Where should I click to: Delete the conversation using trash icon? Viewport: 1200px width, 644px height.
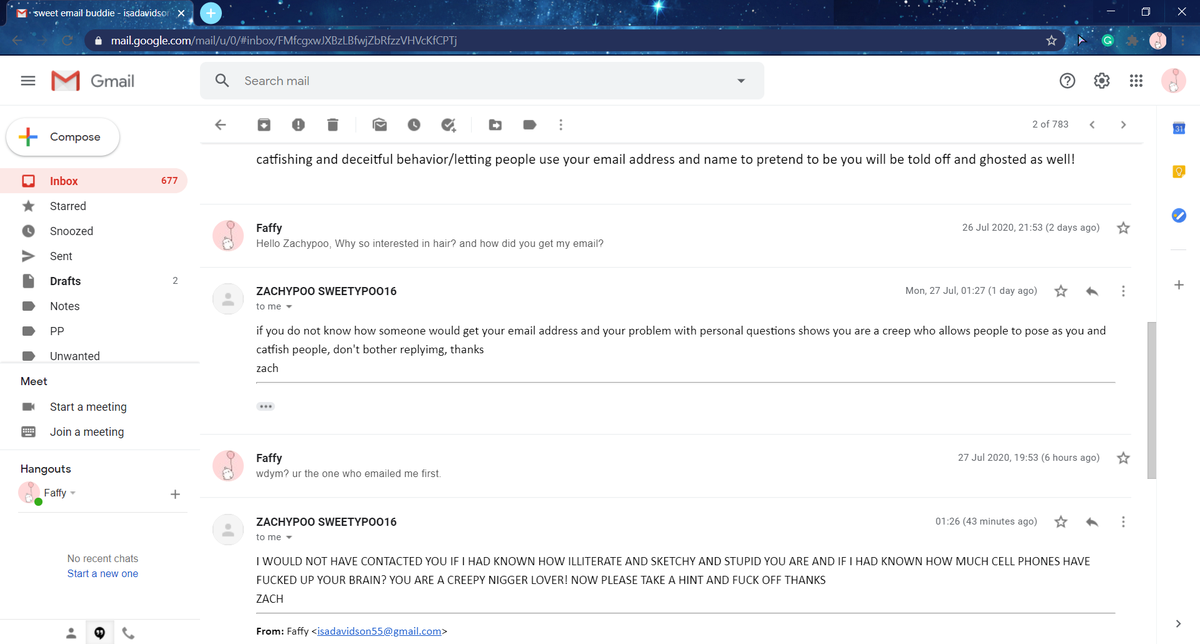pyautogui.click(x=333, y=125)
